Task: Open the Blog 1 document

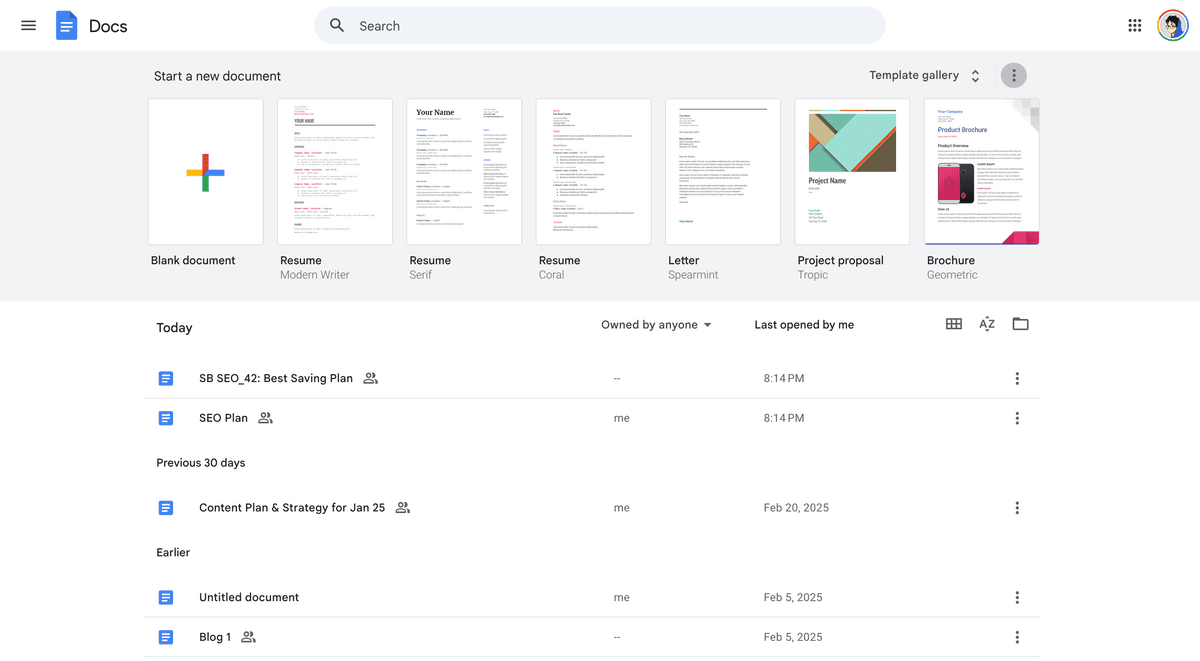Action: click(x=215, y=637)
